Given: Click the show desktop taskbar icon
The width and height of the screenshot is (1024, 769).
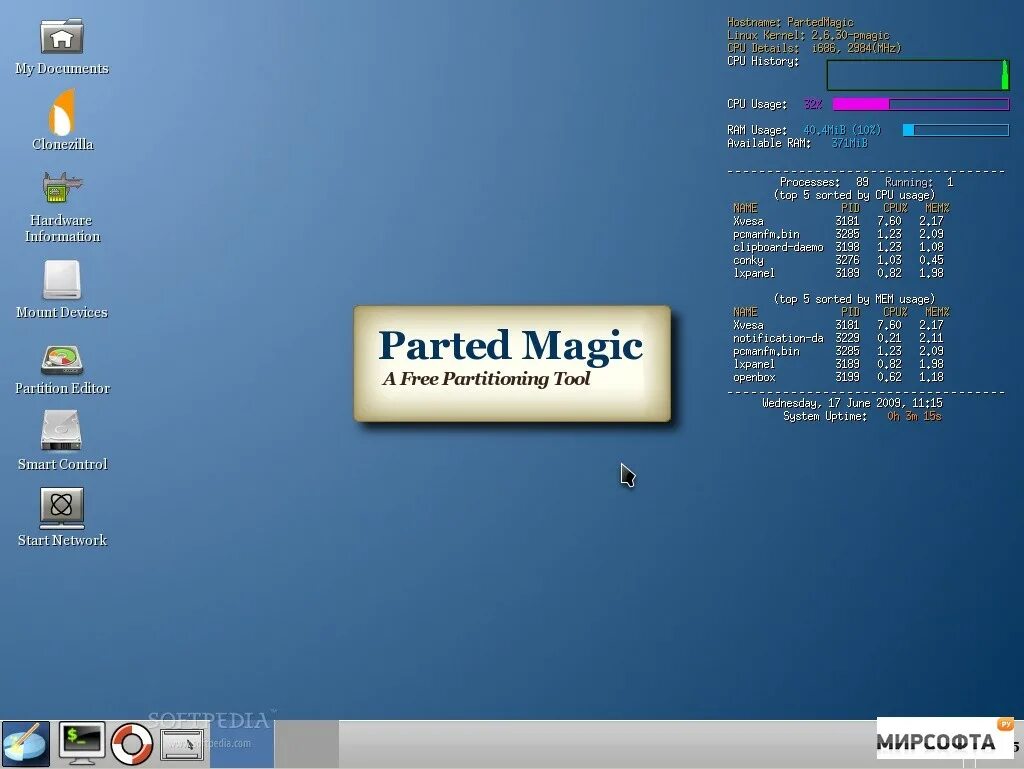Looking at the screenshot, I should [x=182, y=745].
